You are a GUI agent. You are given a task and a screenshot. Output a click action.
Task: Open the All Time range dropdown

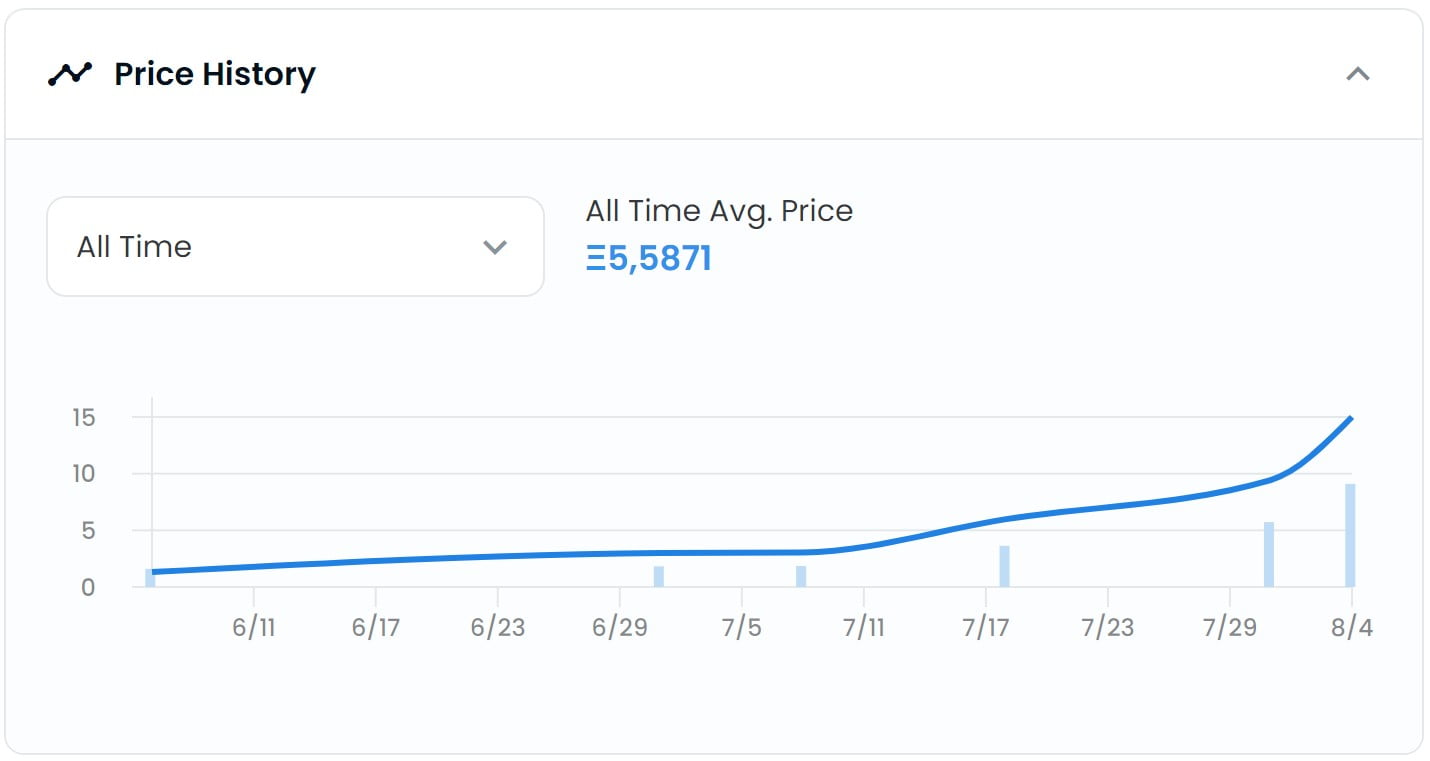click(x=295, y=246)
